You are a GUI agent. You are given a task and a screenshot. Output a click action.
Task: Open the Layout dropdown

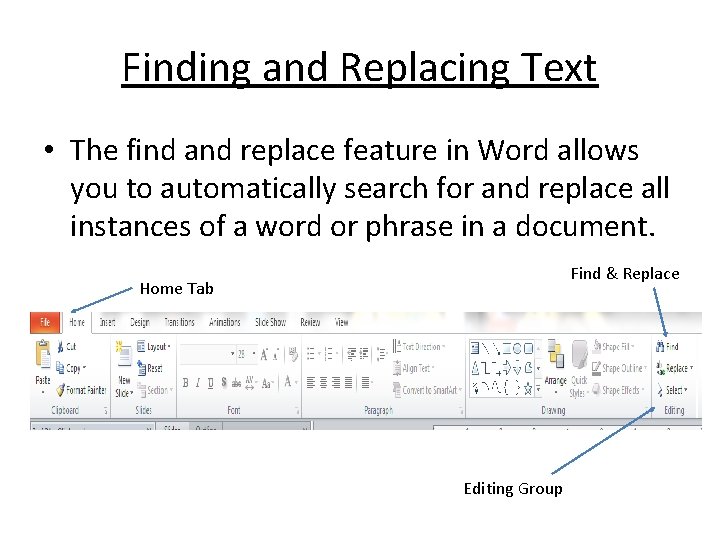(154, 347)
